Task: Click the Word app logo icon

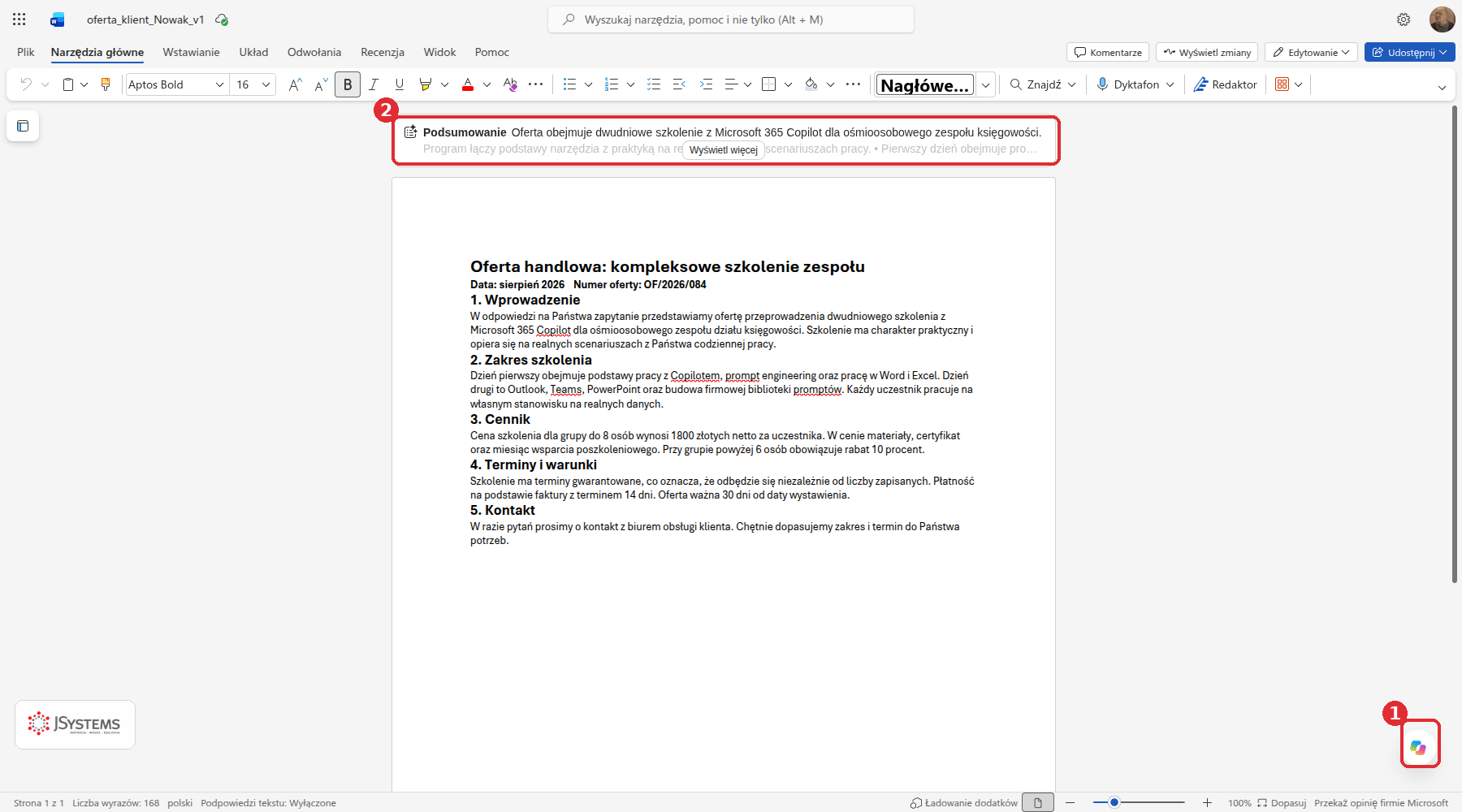Action: [57, 19]
